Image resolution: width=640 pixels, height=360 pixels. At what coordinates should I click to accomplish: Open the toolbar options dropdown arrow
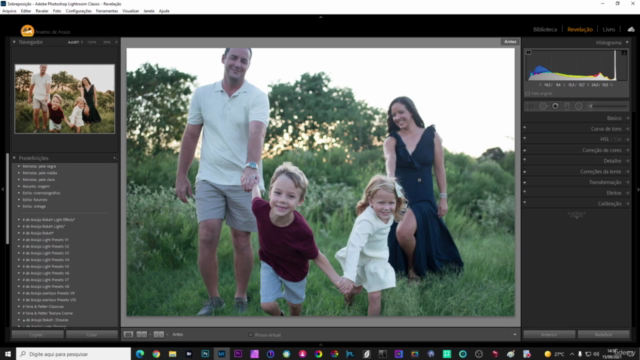pyautogui.click(x=515, y=335)
